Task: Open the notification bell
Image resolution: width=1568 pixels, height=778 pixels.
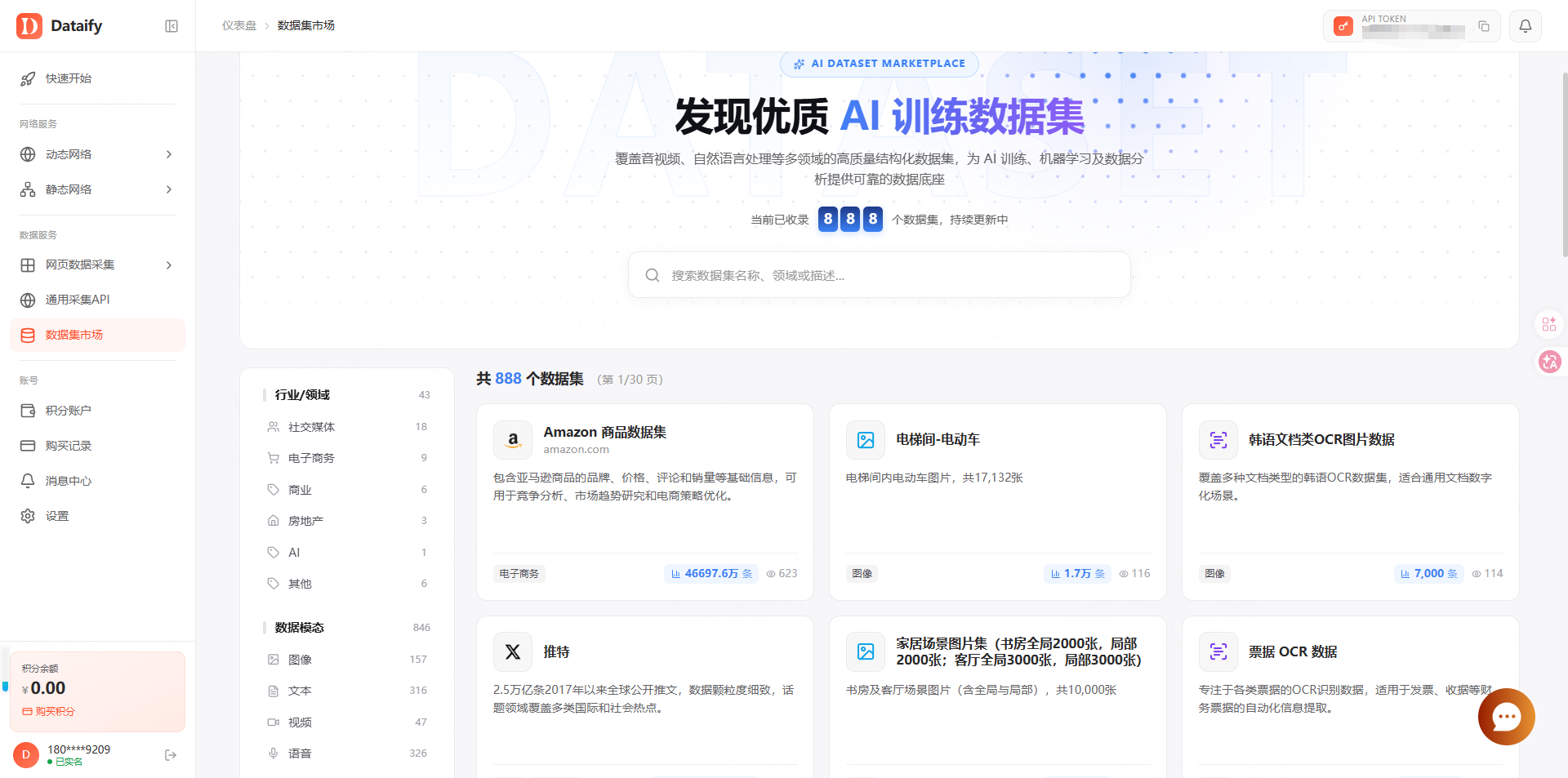Action: [1525, 26]
